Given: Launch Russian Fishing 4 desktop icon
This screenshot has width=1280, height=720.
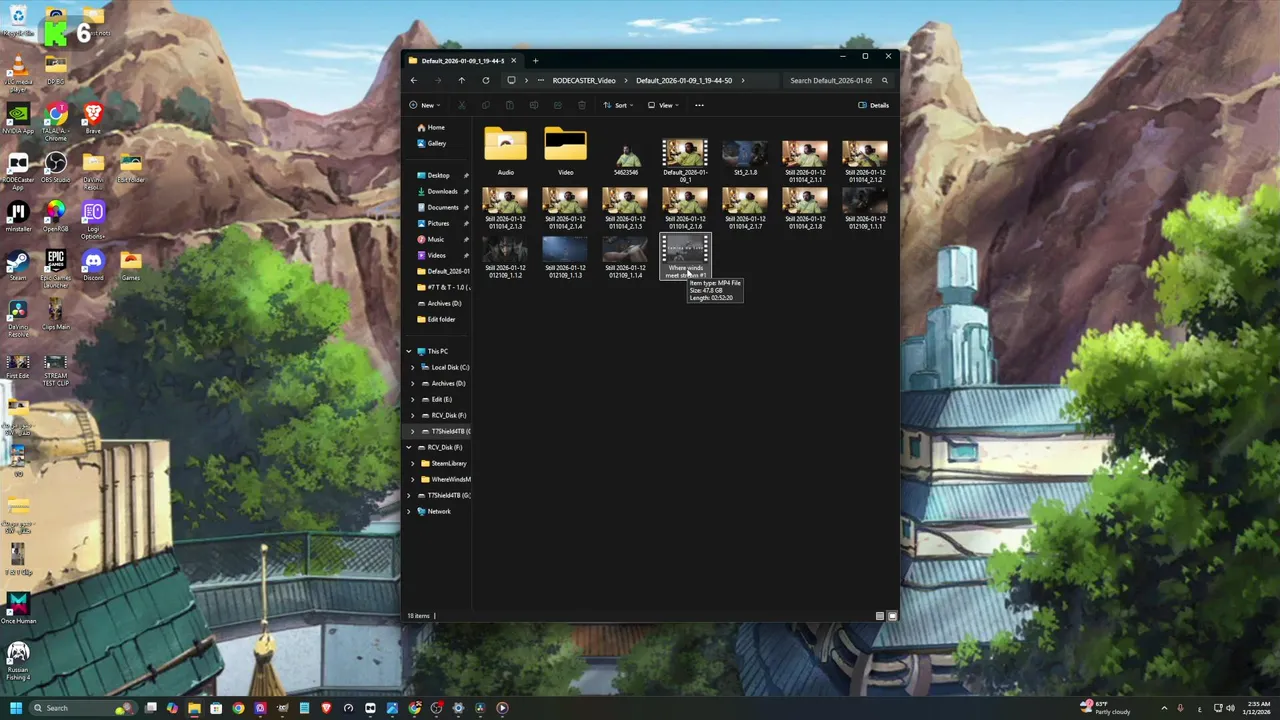Looking at the screenshot, I should tap(17, 662).
